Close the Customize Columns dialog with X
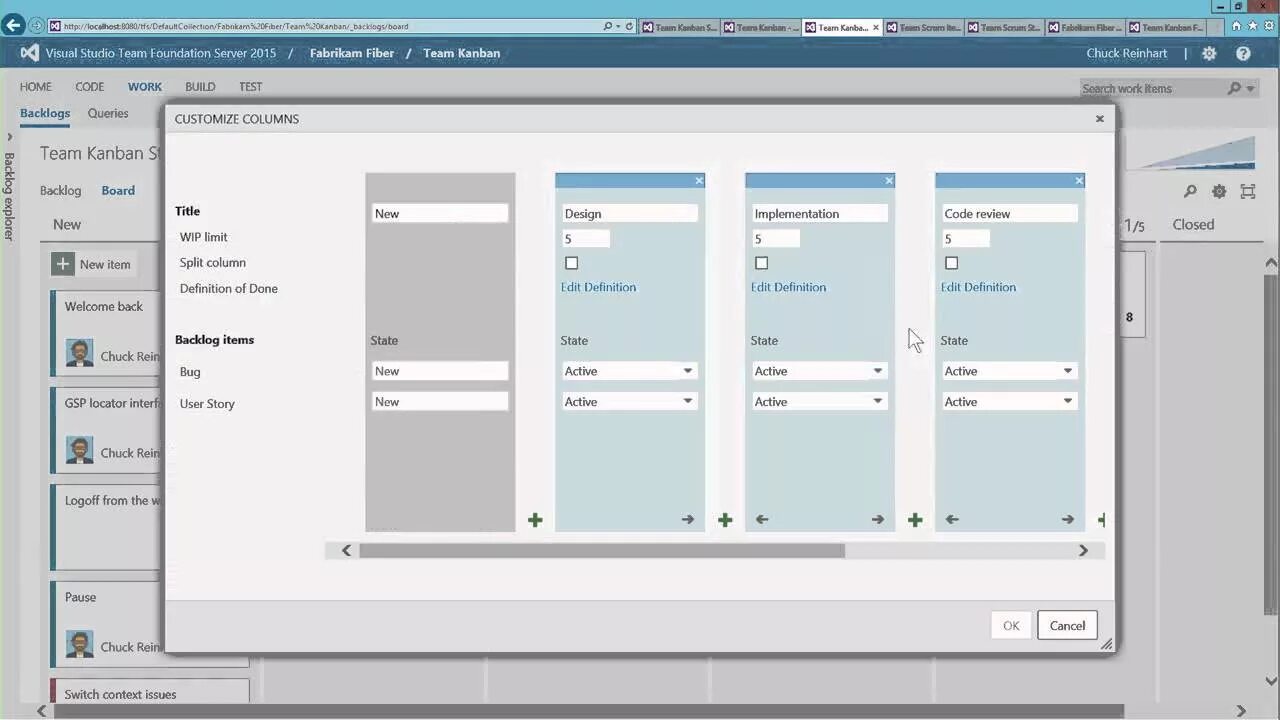 click(x=1100, y=118)
